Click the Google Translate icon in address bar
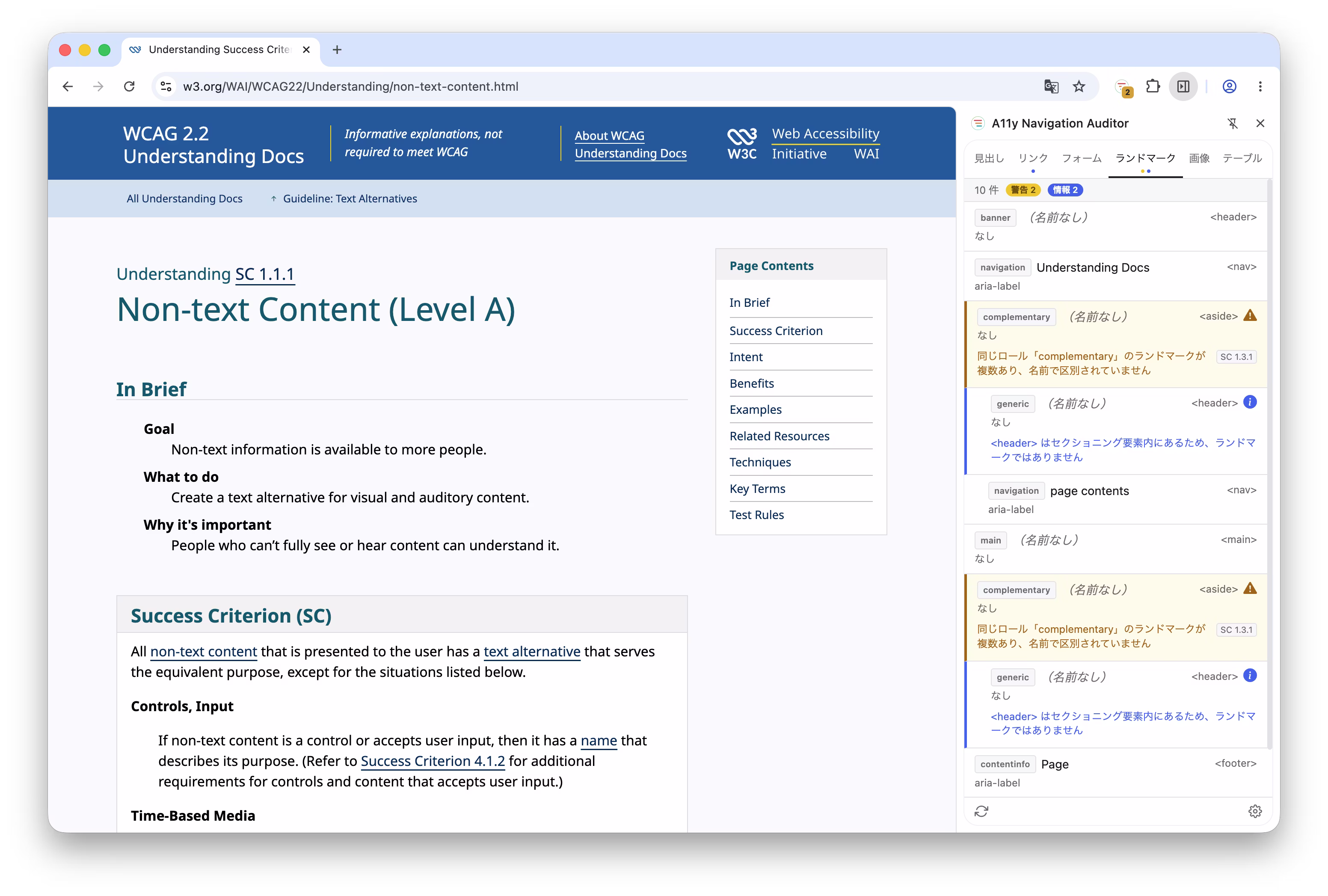The height and width of the screenshot is (896, 1328). pos(1051,86)
